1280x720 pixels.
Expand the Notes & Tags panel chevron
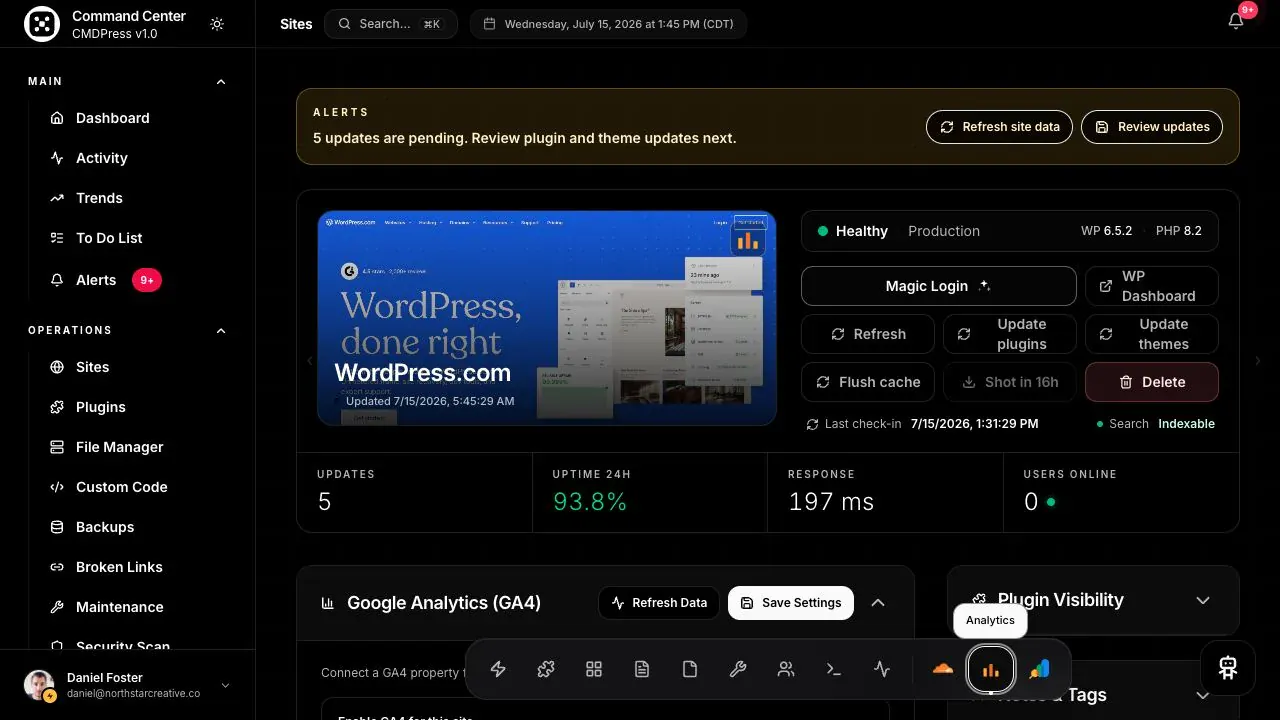1203,695
